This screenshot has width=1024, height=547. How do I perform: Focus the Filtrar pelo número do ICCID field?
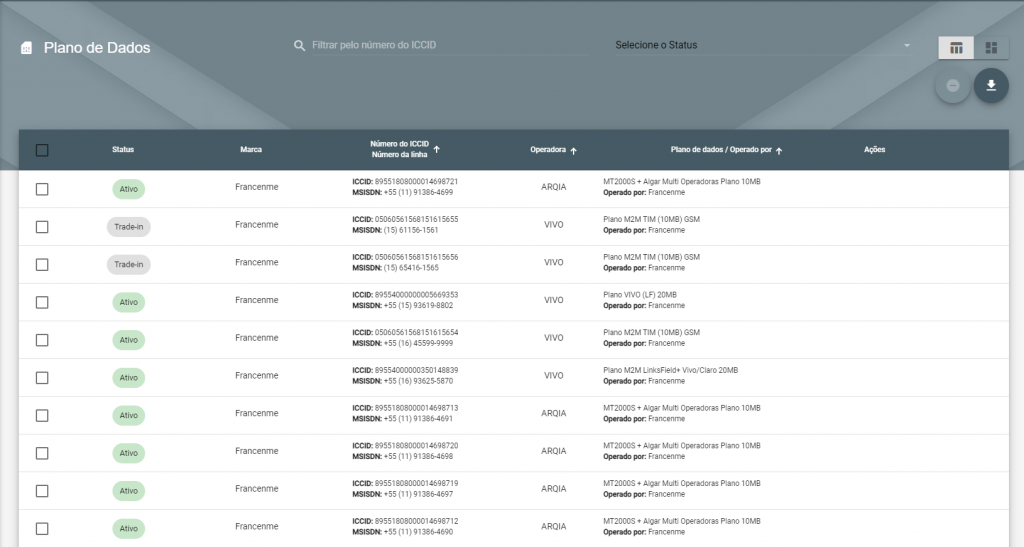[449, 45]
